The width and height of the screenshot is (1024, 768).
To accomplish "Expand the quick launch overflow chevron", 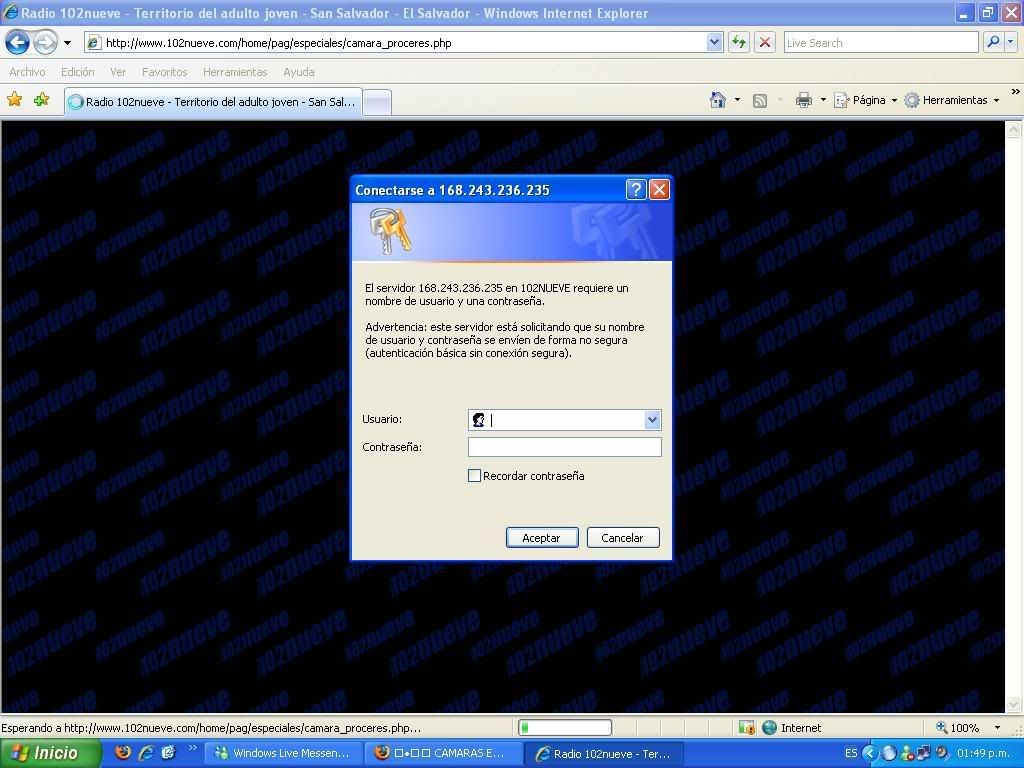I will (193, 748).
